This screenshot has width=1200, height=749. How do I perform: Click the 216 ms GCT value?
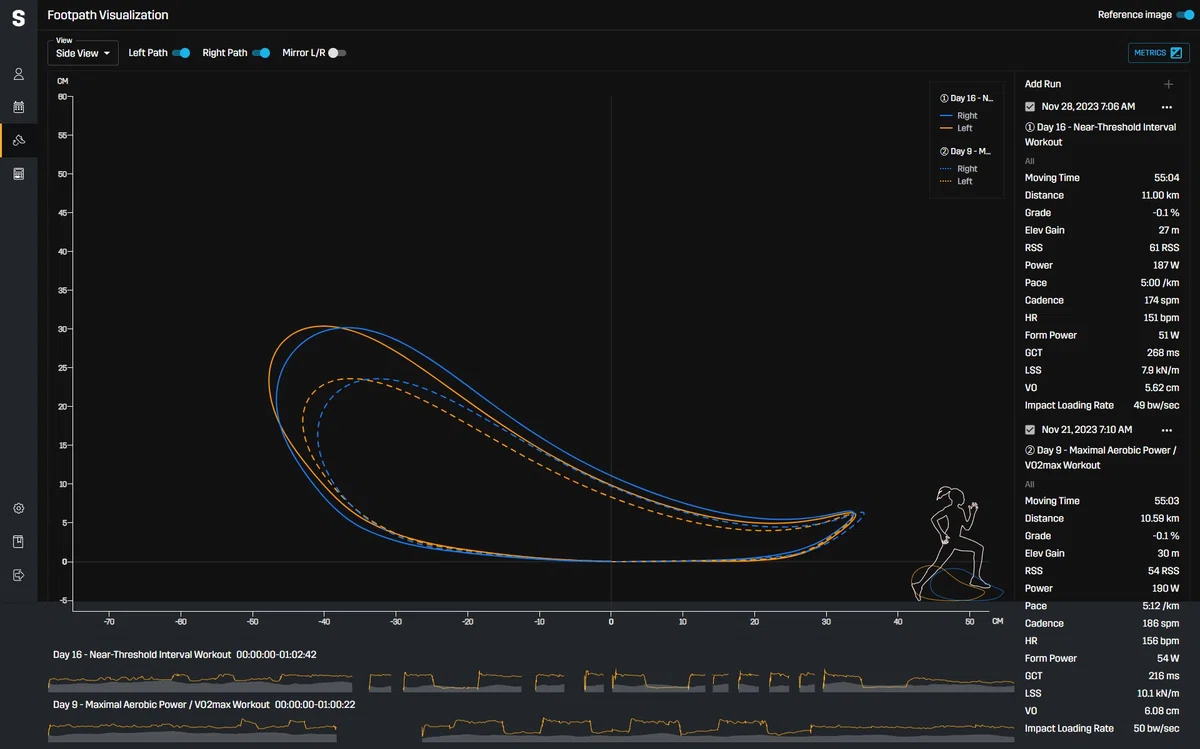click(x=1164, y=676)
